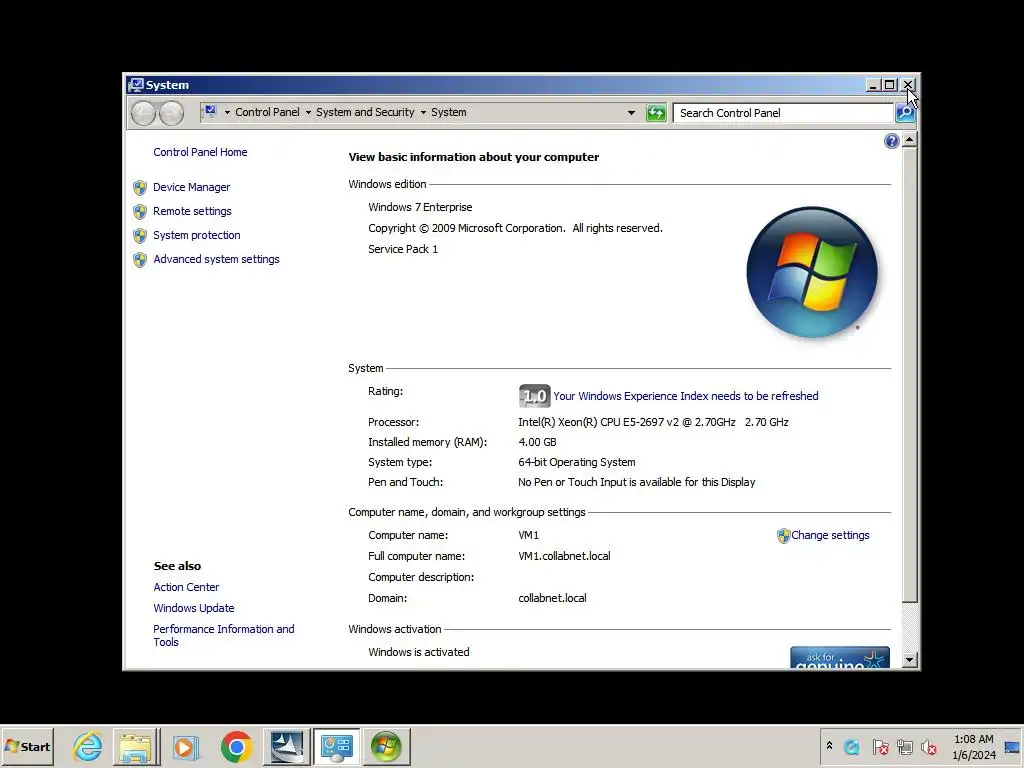Open Remote settings link

[x=192, y=212]
